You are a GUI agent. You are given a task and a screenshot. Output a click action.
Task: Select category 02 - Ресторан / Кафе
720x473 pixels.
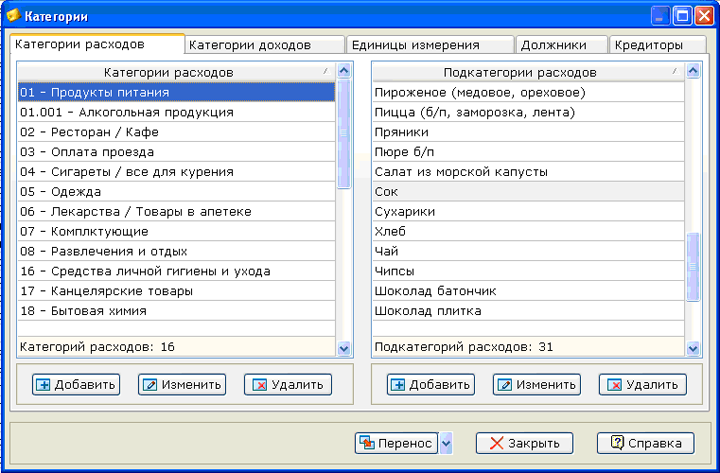(x=176, y=132)
